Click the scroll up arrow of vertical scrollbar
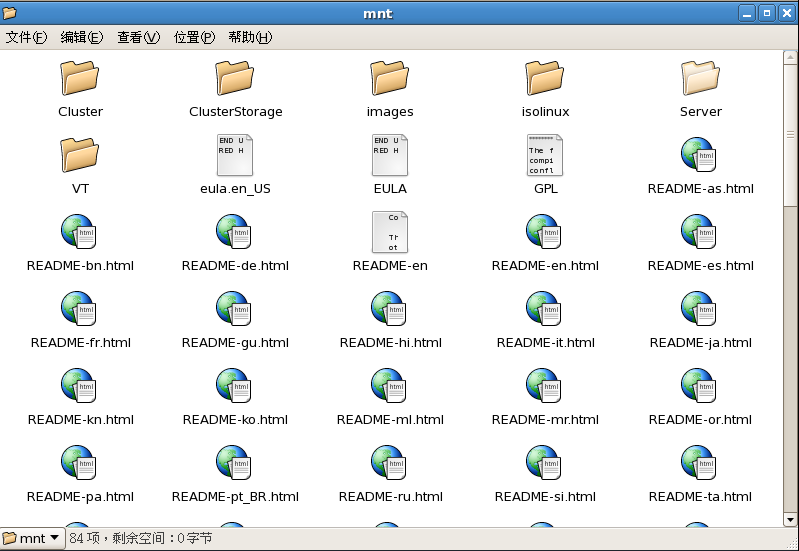 tap(790, 57)
